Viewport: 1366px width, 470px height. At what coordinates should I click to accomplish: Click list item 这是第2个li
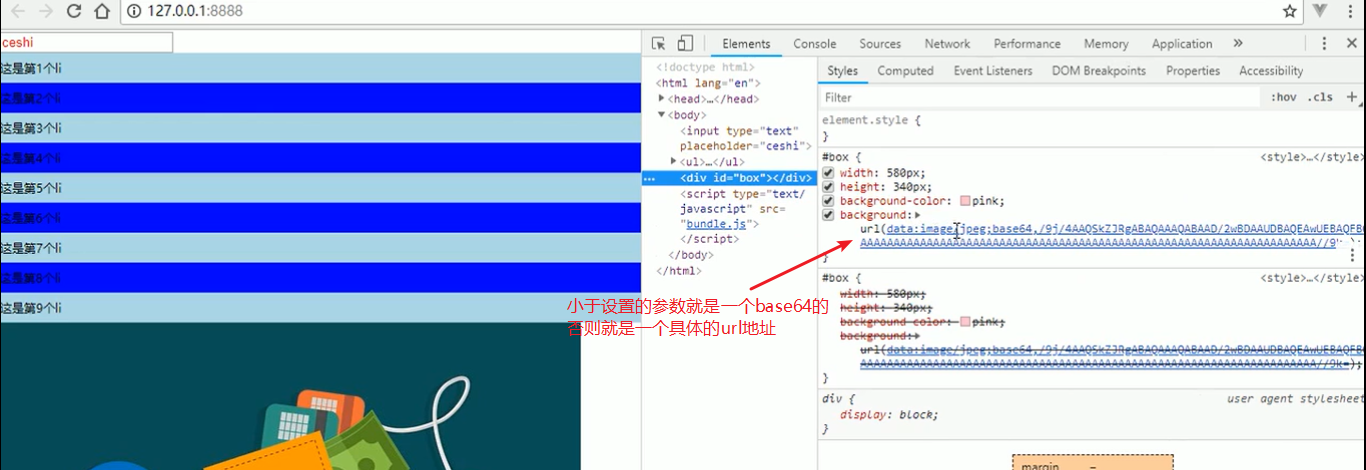click(320, 98)
